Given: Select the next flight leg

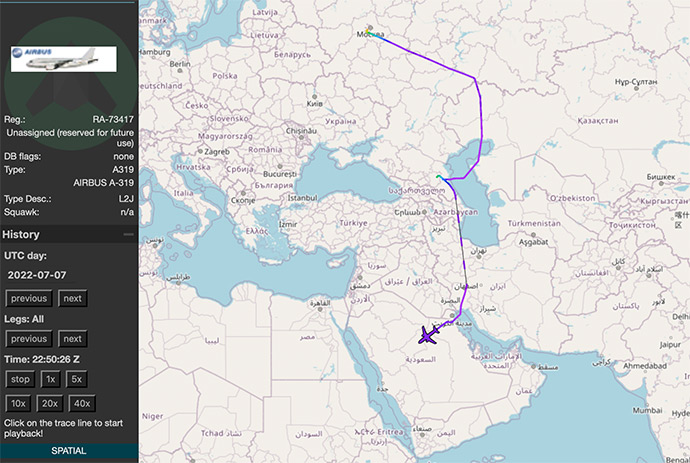Looking at the screenshot, I should [72, 339].
